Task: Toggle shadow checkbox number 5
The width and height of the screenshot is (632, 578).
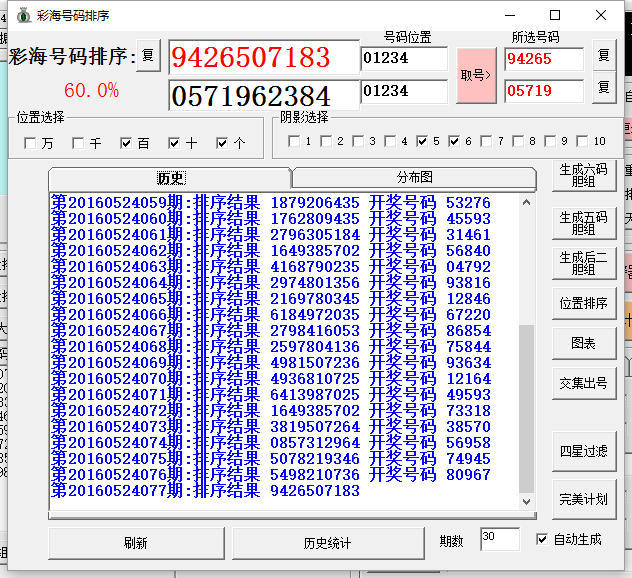Action: pyautogui.click(x=423, y=141)
